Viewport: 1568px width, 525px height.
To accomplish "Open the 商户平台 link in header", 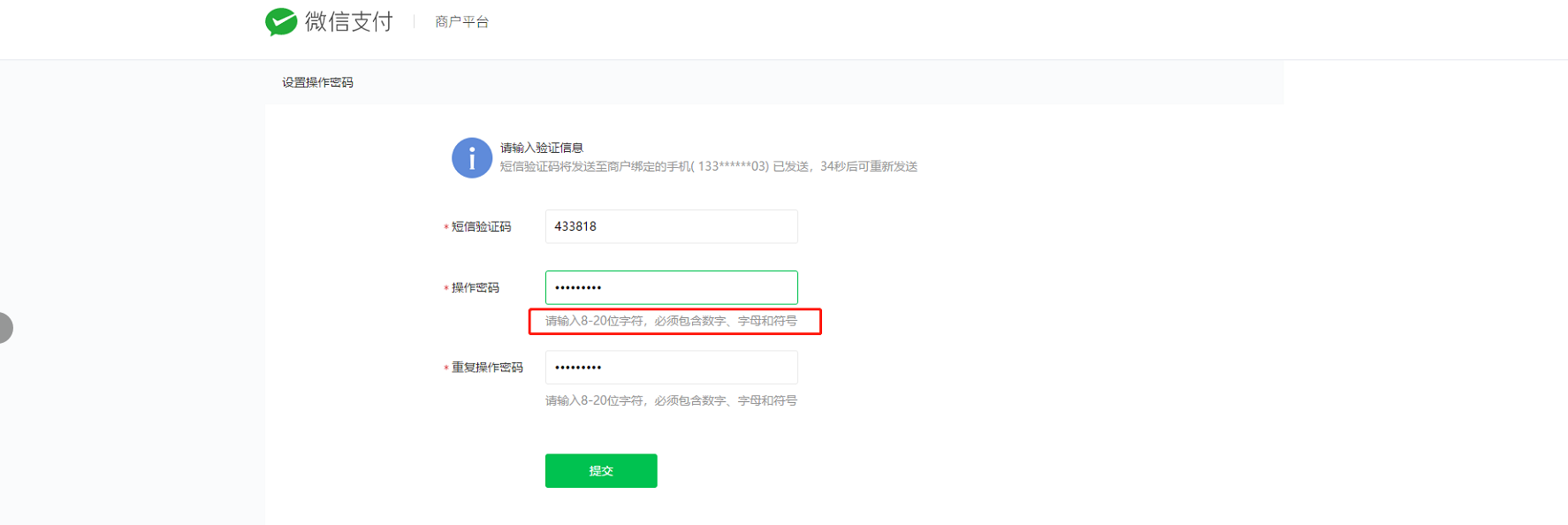I will click(x=461, y=21).
